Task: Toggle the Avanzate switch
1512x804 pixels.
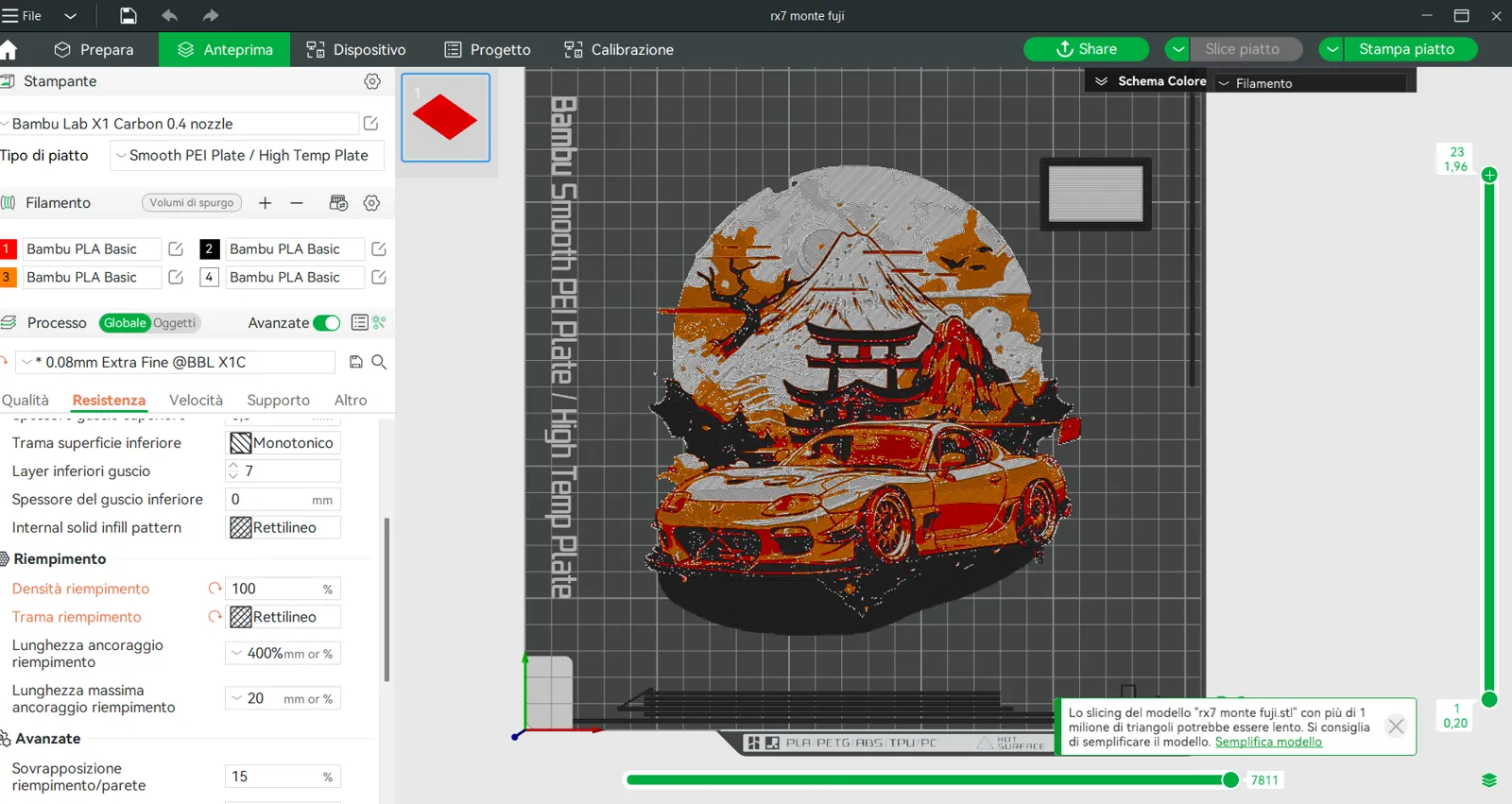Action: 326,323
